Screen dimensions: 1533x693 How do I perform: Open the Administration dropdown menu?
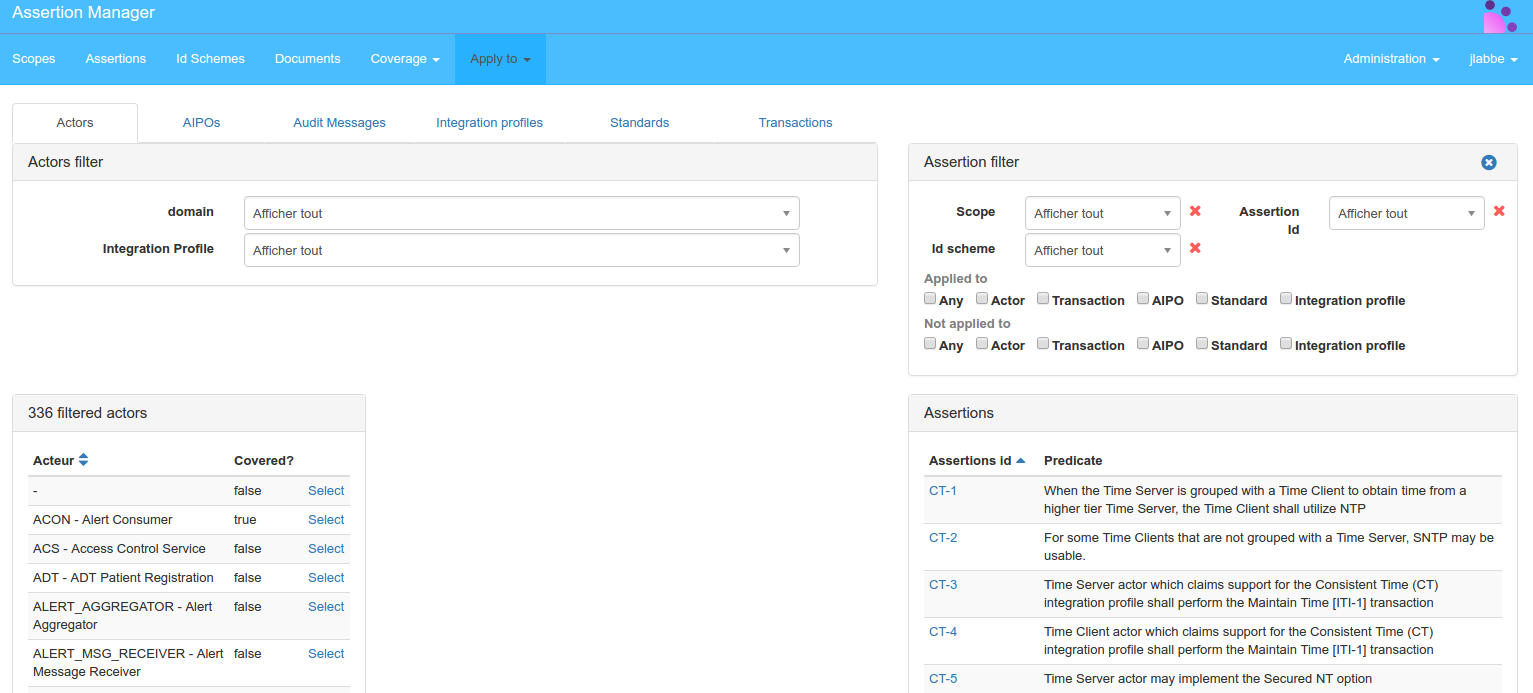[1390, 59]
